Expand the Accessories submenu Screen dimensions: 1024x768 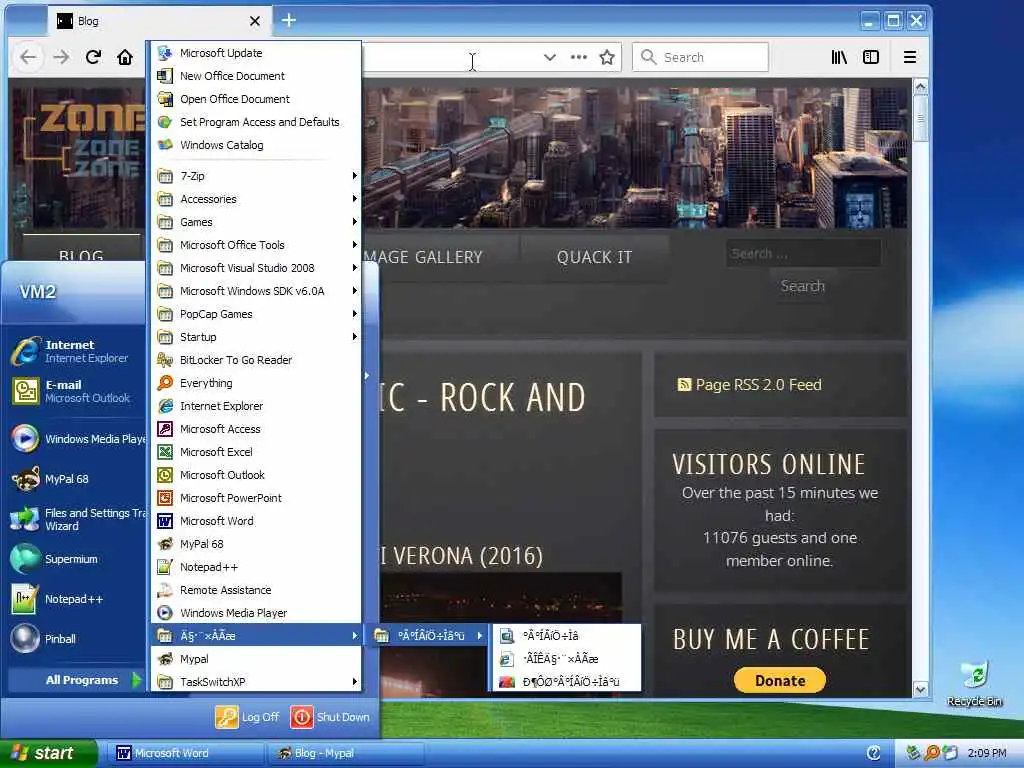click(257, 199)
